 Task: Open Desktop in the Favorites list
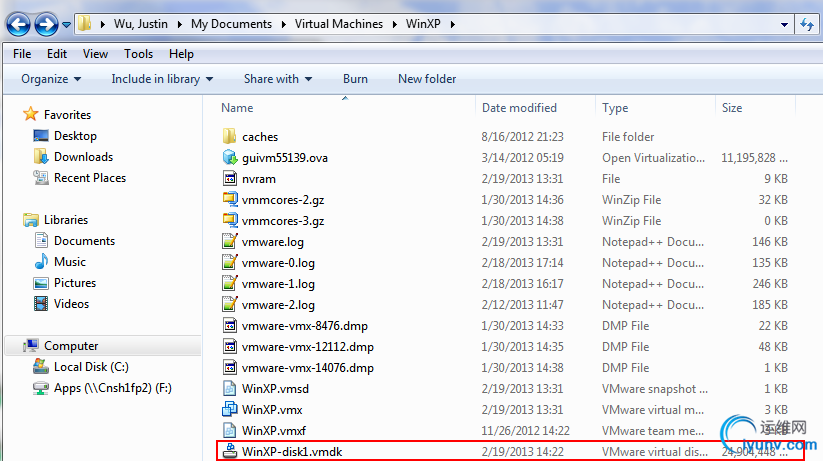(x=75, y=136)
